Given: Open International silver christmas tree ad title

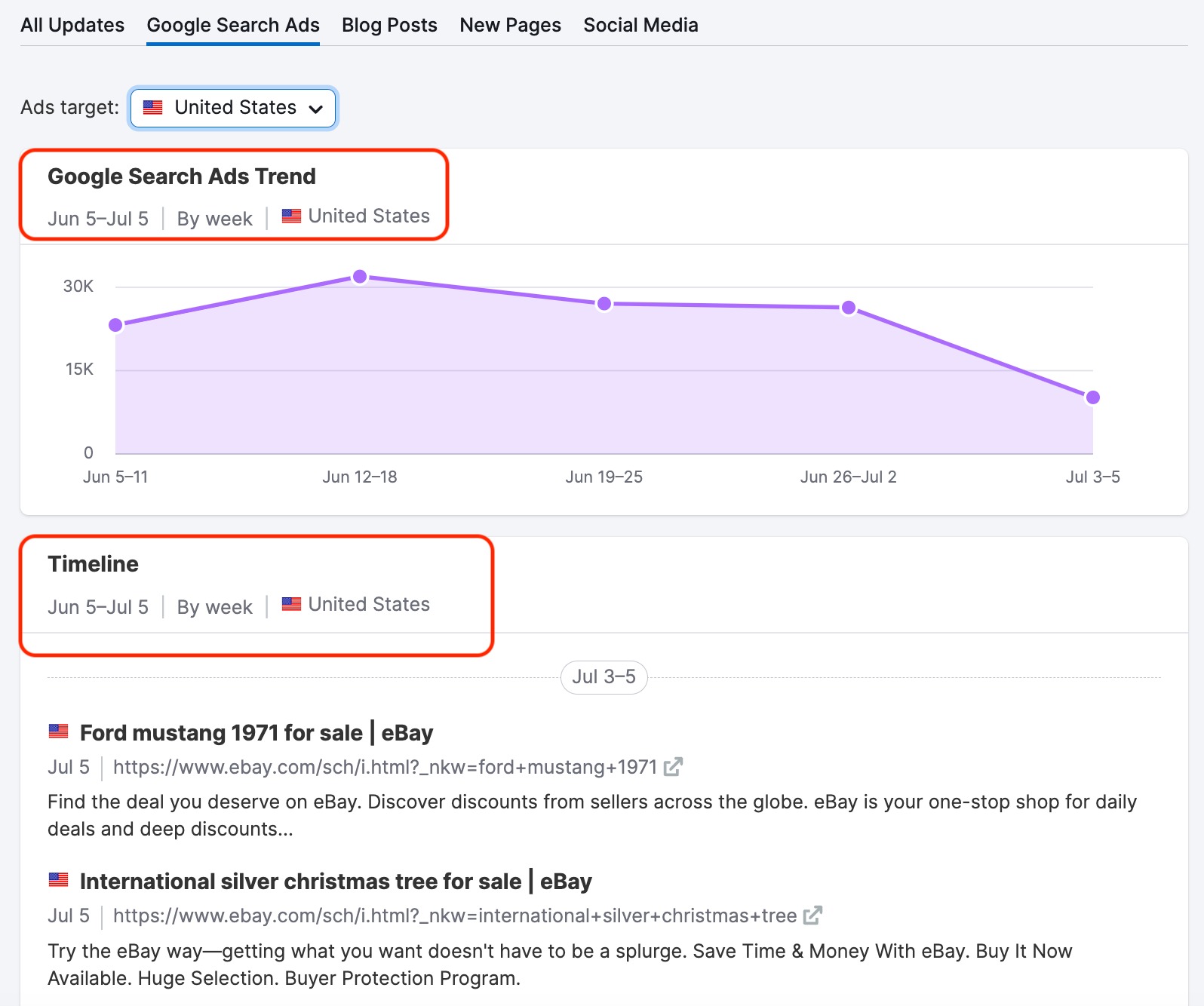Looking at the screenshot, I should click(x=336, y=882).
